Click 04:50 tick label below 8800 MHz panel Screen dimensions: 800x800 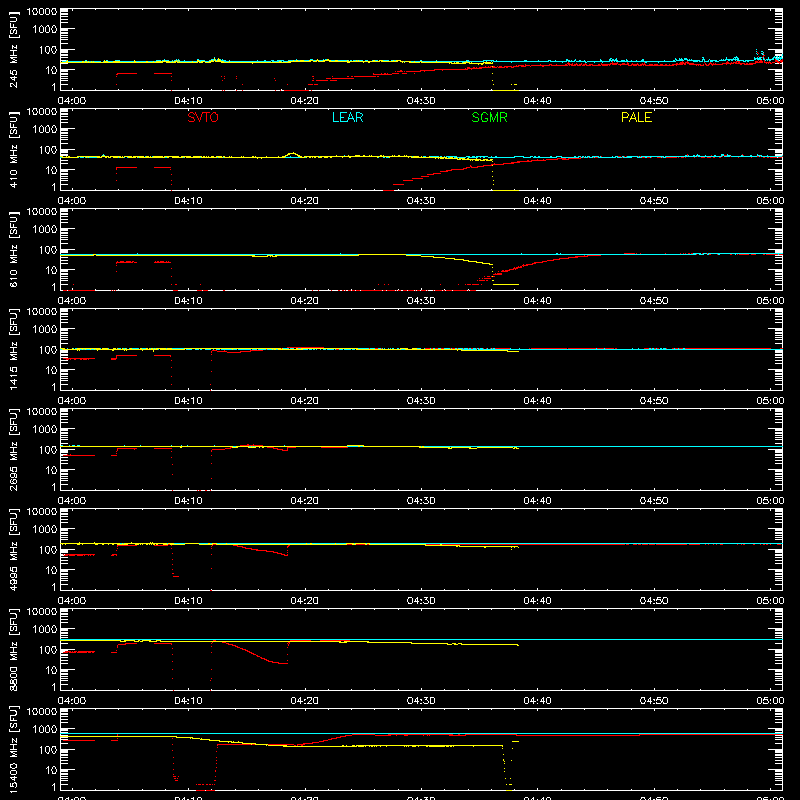pos(654,701)
